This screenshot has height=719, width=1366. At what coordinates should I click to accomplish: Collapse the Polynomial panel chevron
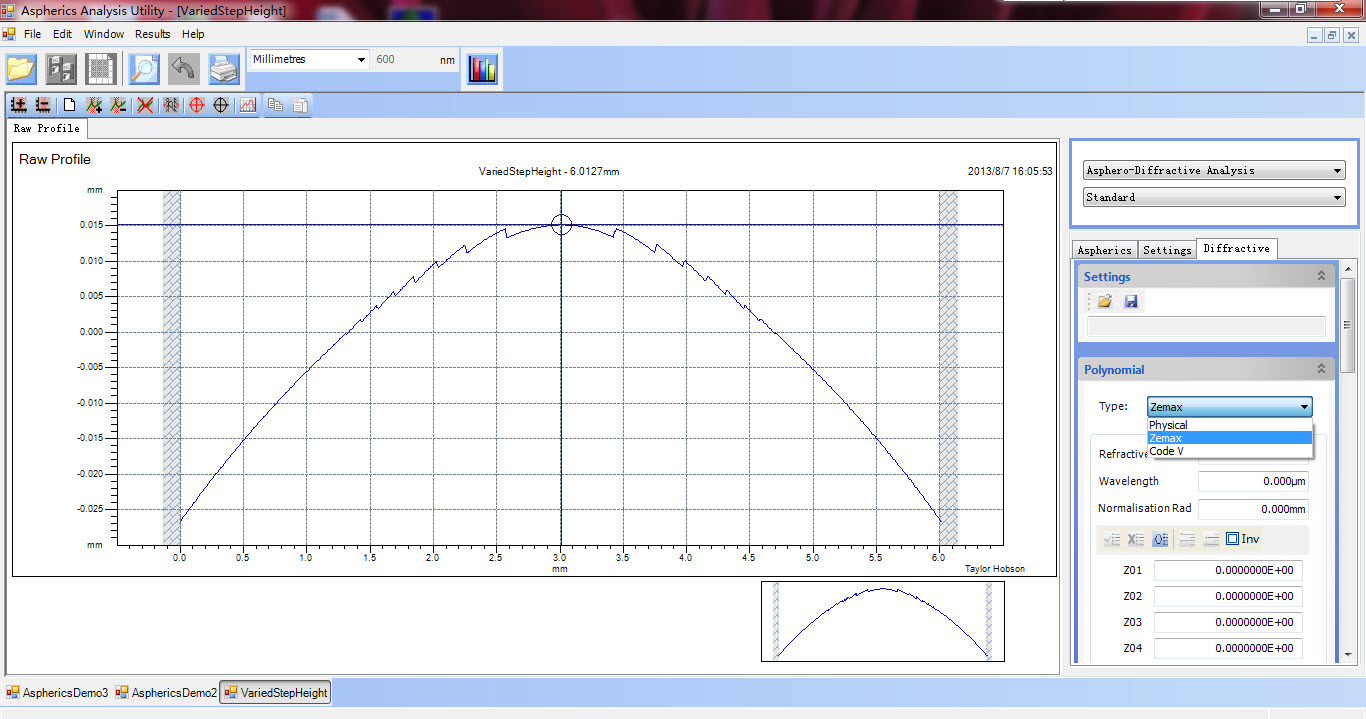1321,369
